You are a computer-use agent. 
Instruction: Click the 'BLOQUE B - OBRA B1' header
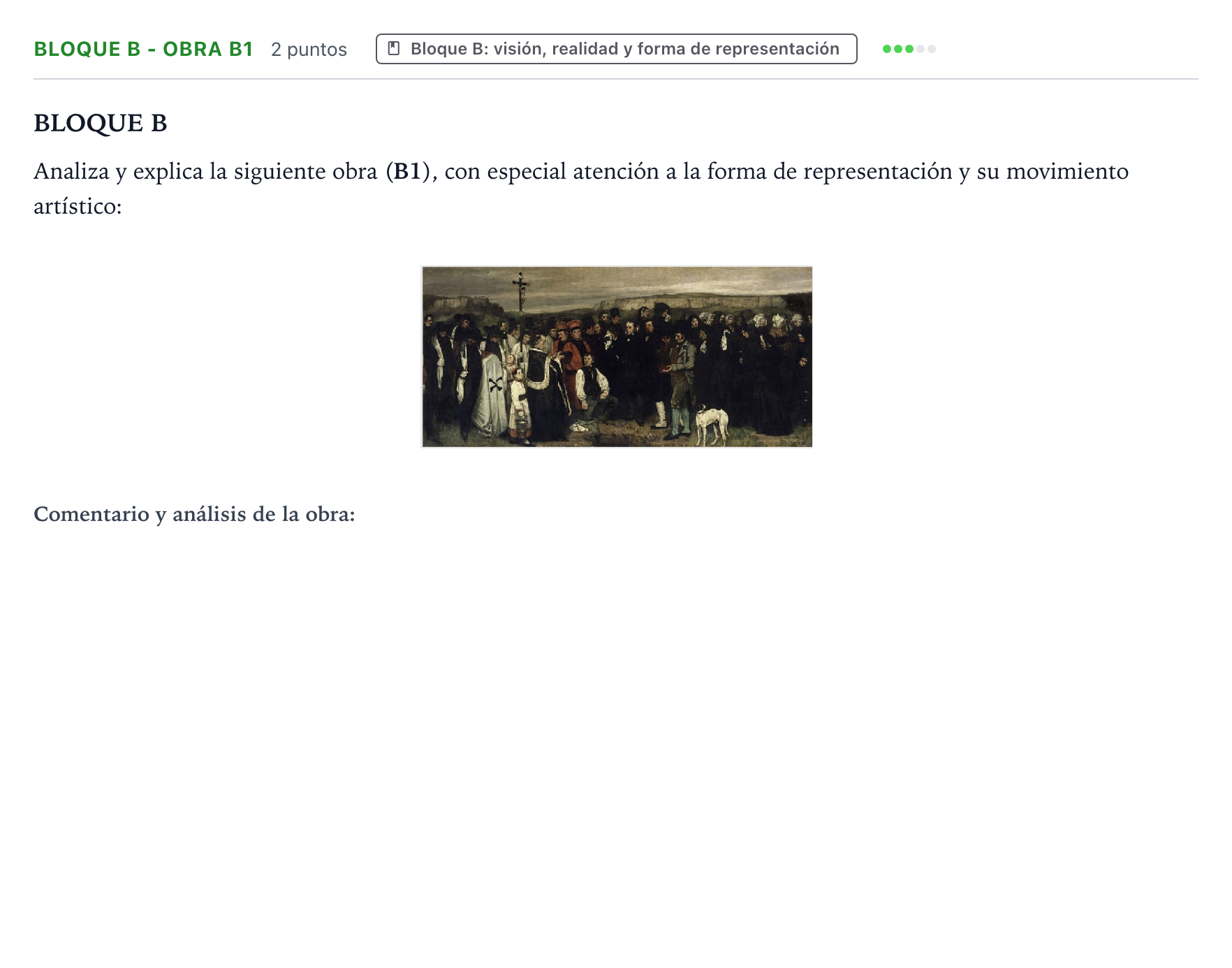[143, 49]
